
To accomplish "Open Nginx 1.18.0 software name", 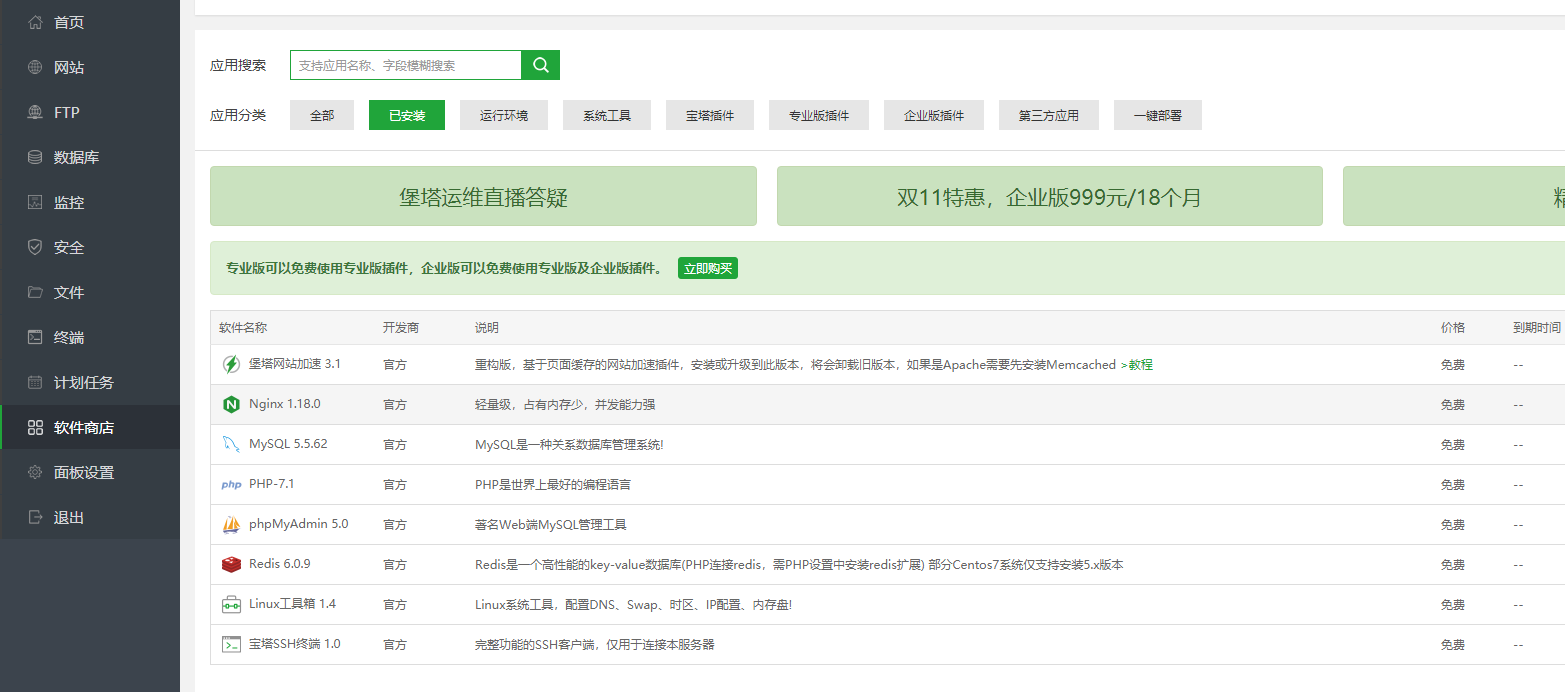I will 285,404.
